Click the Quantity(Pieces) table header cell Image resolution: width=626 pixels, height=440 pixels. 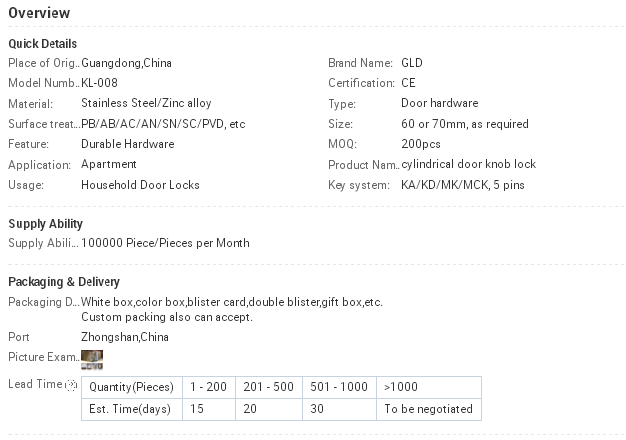pos(131,387)
